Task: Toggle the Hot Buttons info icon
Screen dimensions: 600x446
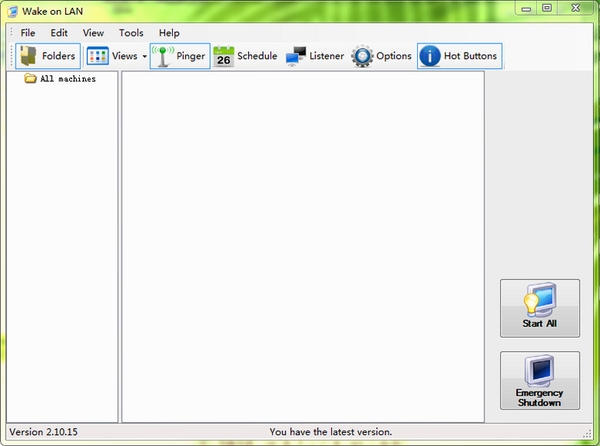Action: pyautogui.click(x=430, y=56)
